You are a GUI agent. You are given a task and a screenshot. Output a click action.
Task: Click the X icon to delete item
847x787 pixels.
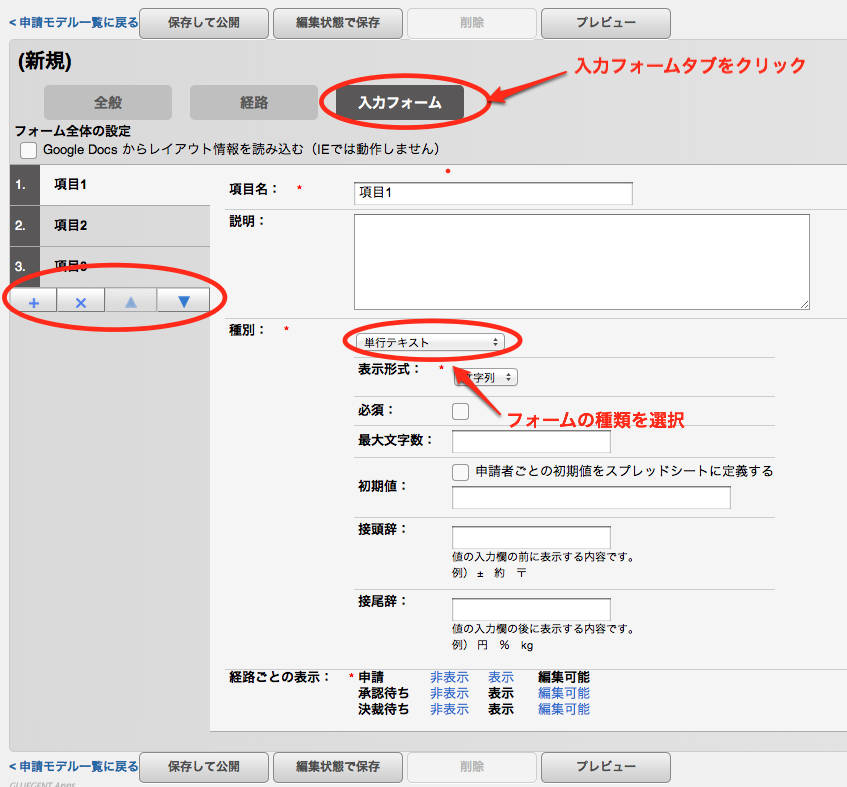click(81, 301)
